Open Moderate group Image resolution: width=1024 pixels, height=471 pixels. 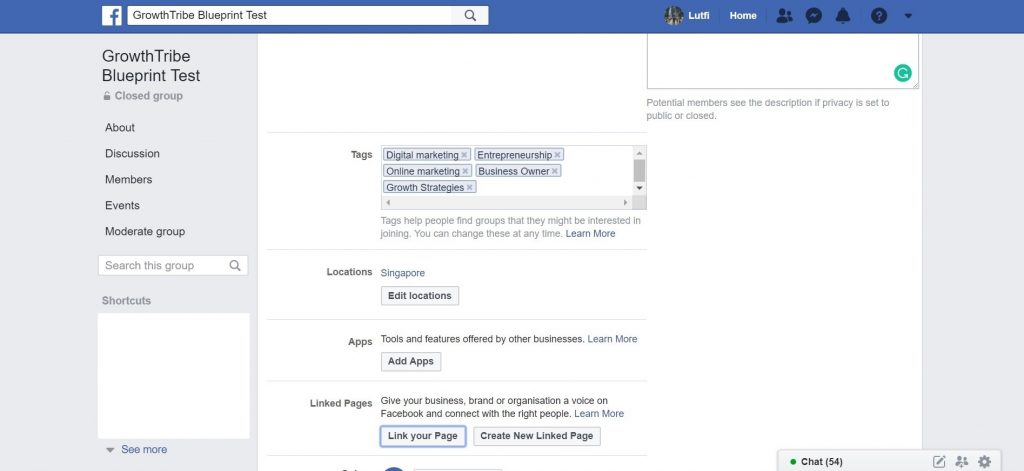point(145,231)
